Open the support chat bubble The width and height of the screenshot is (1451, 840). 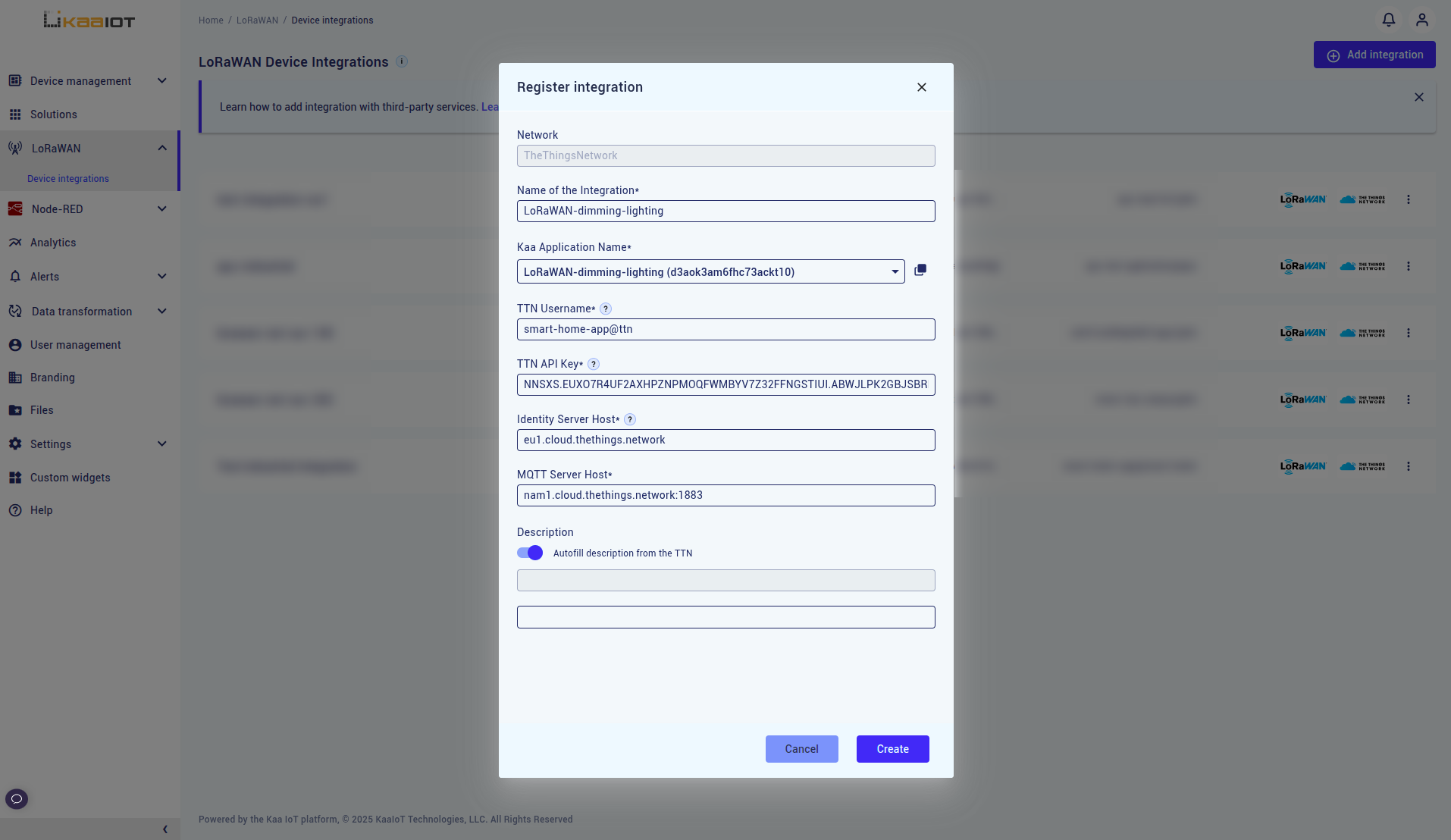pyautogui.click(x=16, y=798)
